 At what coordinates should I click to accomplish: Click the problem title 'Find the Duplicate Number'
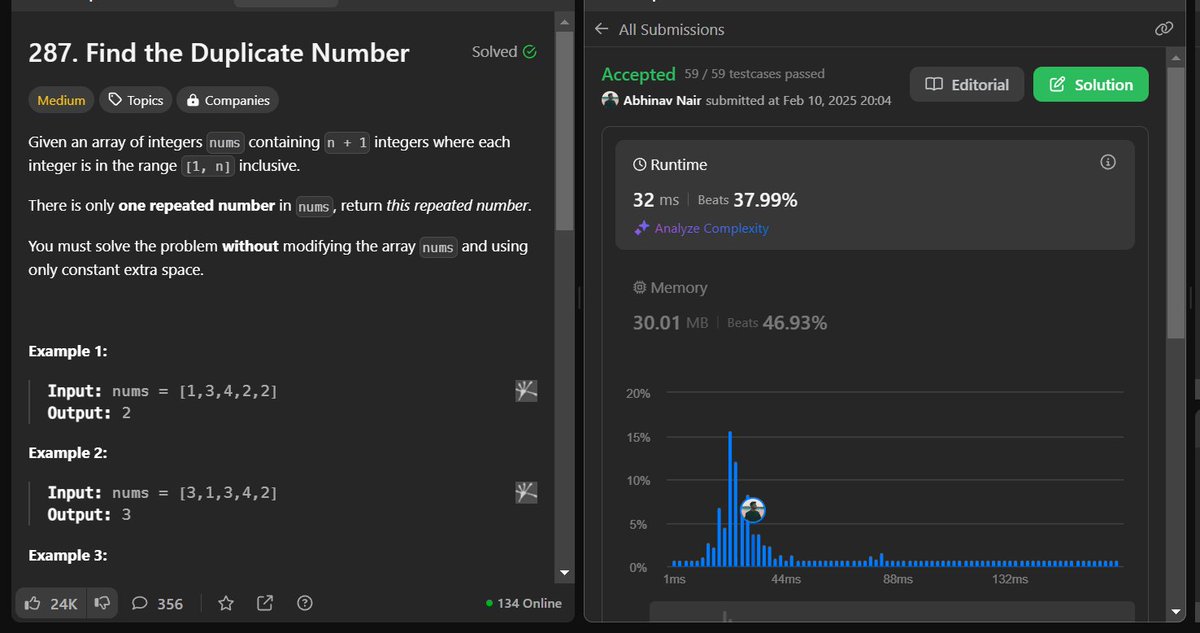(248, 53)
